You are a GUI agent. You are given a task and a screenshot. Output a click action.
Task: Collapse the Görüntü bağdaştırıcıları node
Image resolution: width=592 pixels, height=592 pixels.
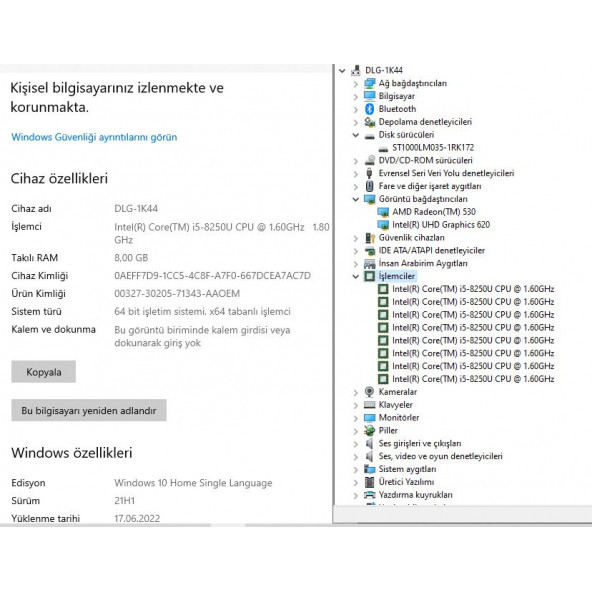point(355,199)
